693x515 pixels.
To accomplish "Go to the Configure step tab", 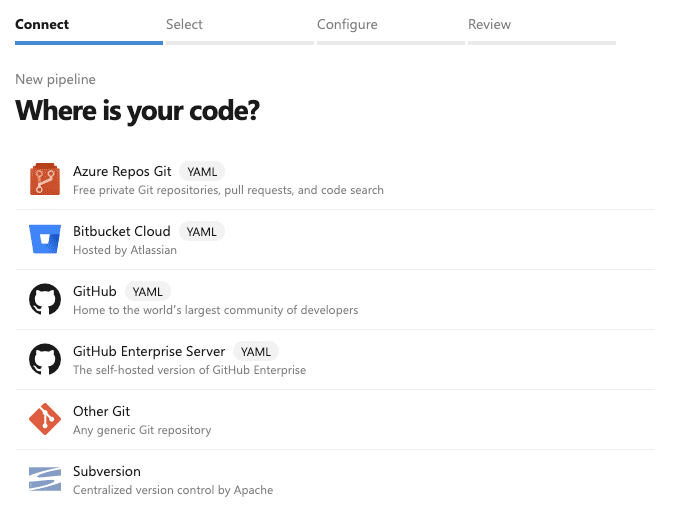I will (x=347, y=24).
